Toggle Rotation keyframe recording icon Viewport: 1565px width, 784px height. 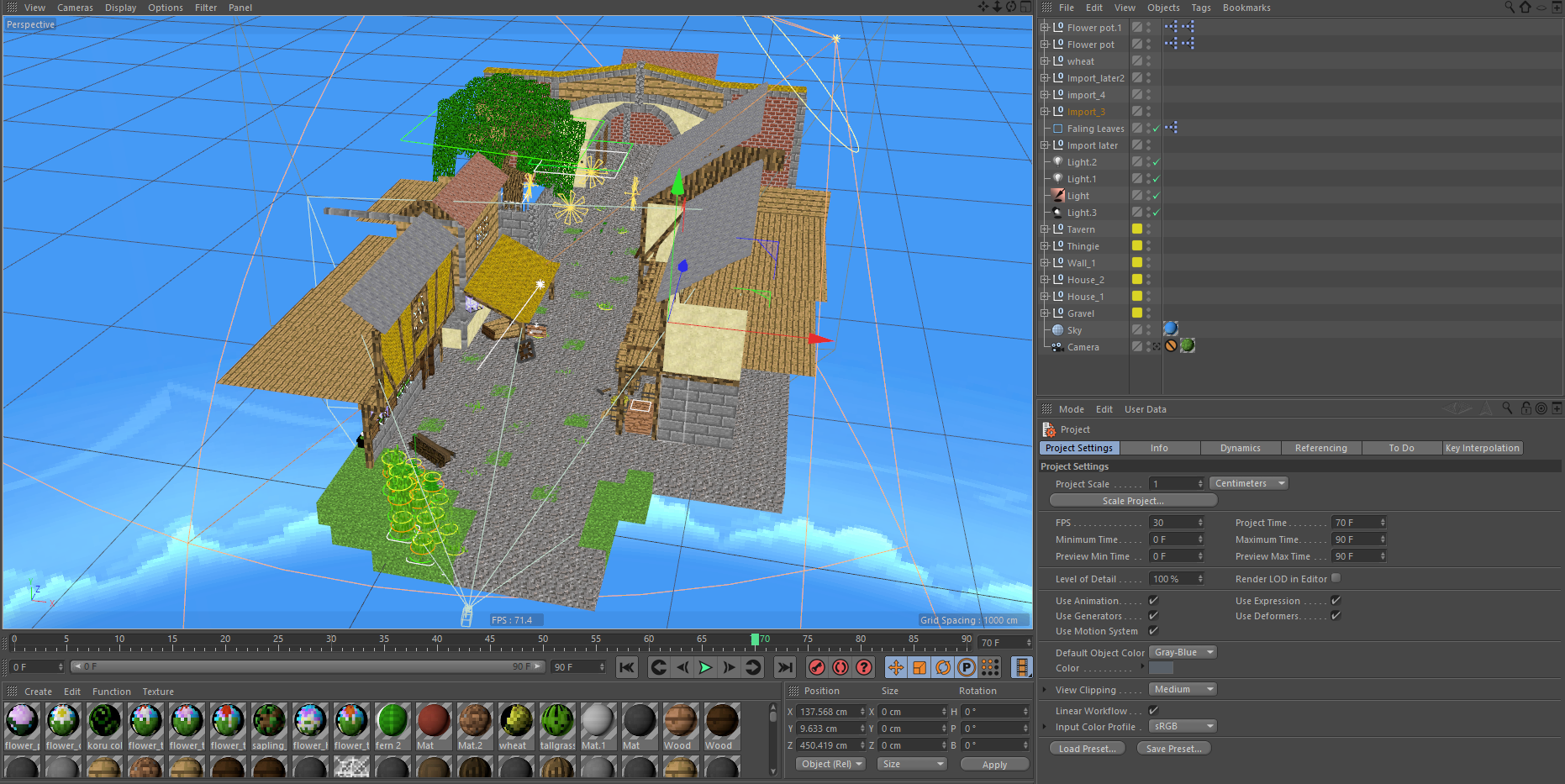tap(943, 667)
